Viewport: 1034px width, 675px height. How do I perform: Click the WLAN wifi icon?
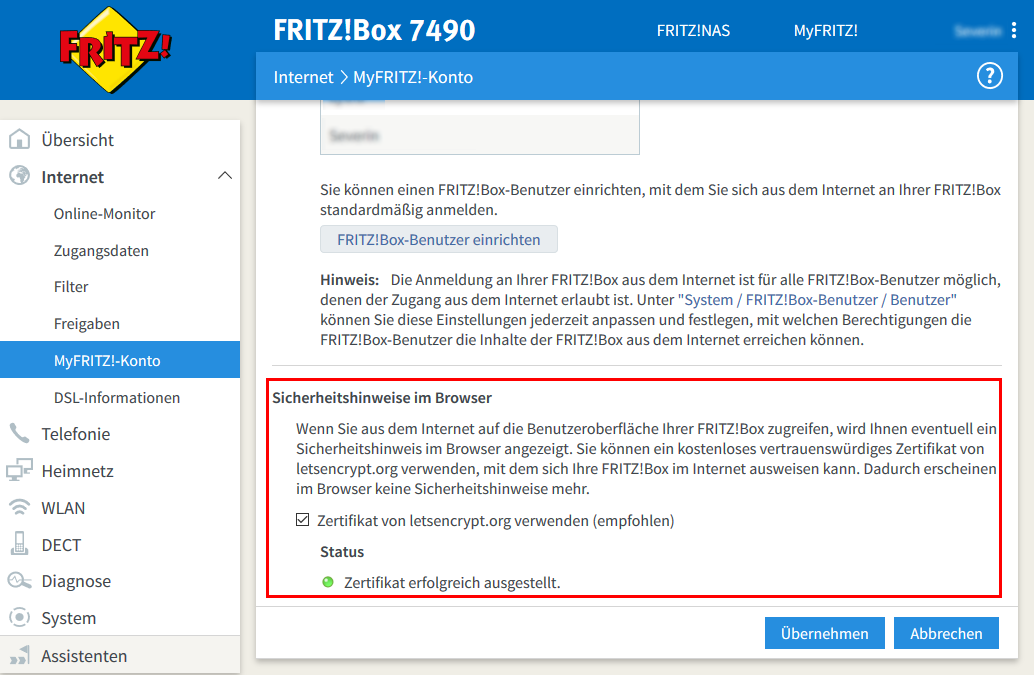pyautogui.click(x=19, y=507)
